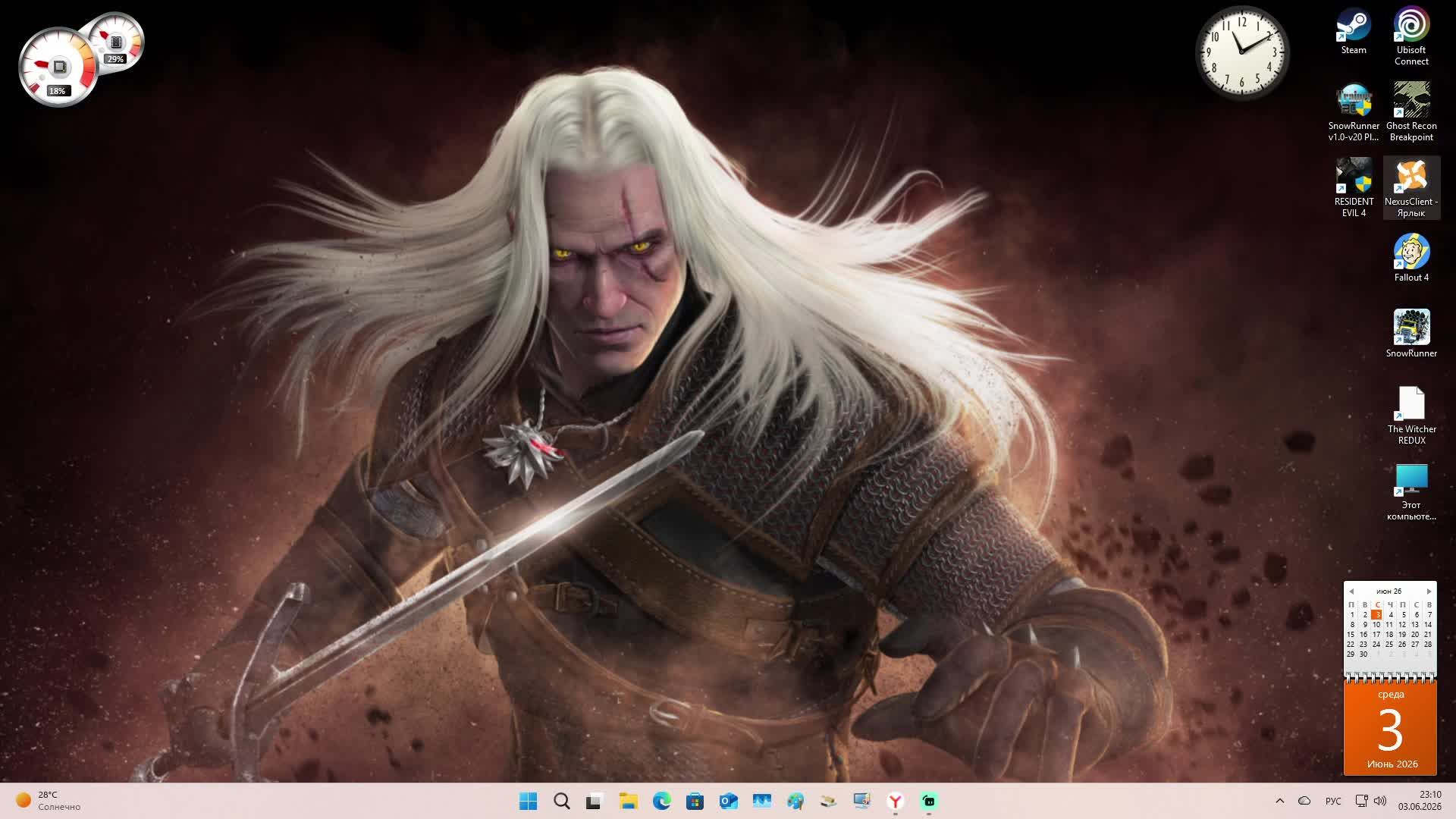Image resolution: width=1456 pixels, height=819 pixels.
Task: Select day 15 in the calendar gadget
Action: pos(1351,635)
